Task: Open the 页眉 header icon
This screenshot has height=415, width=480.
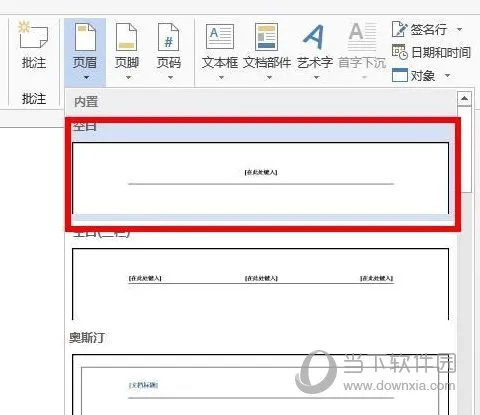Action: pos(85,37)
